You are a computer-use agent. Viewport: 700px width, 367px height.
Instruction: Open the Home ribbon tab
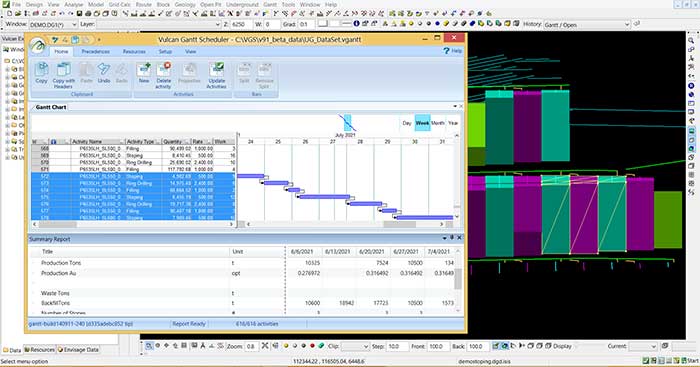click(61, 51)
